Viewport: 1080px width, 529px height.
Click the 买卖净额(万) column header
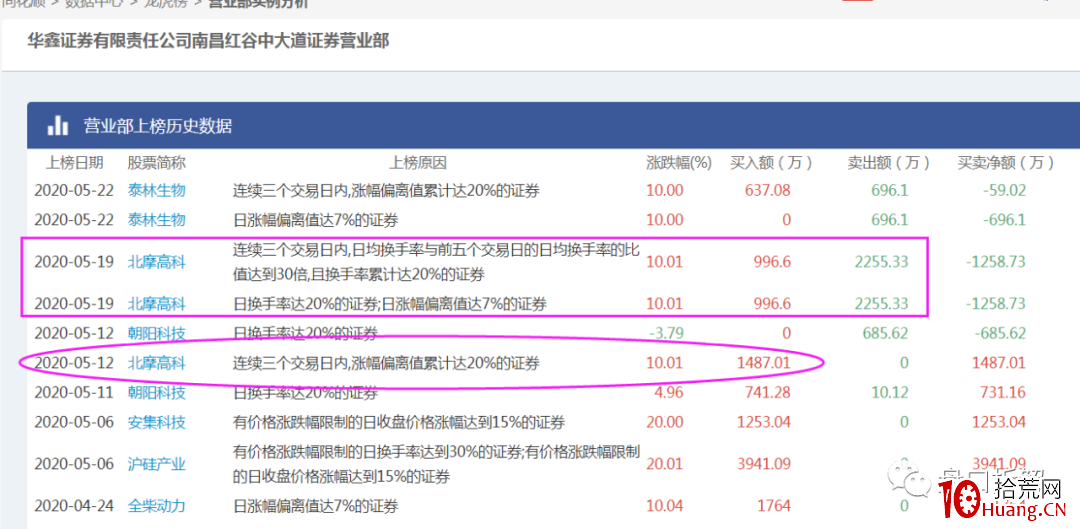pos(1006,163)
